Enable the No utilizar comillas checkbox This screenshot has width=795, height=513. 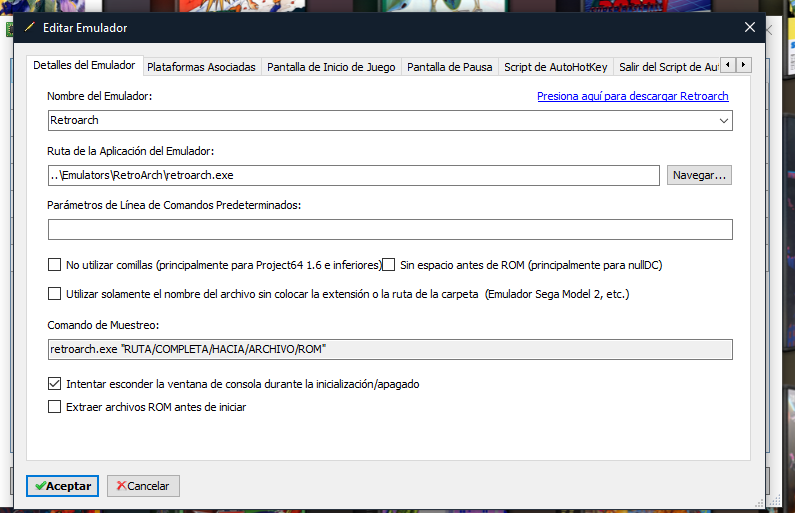[x=54, y=265]
